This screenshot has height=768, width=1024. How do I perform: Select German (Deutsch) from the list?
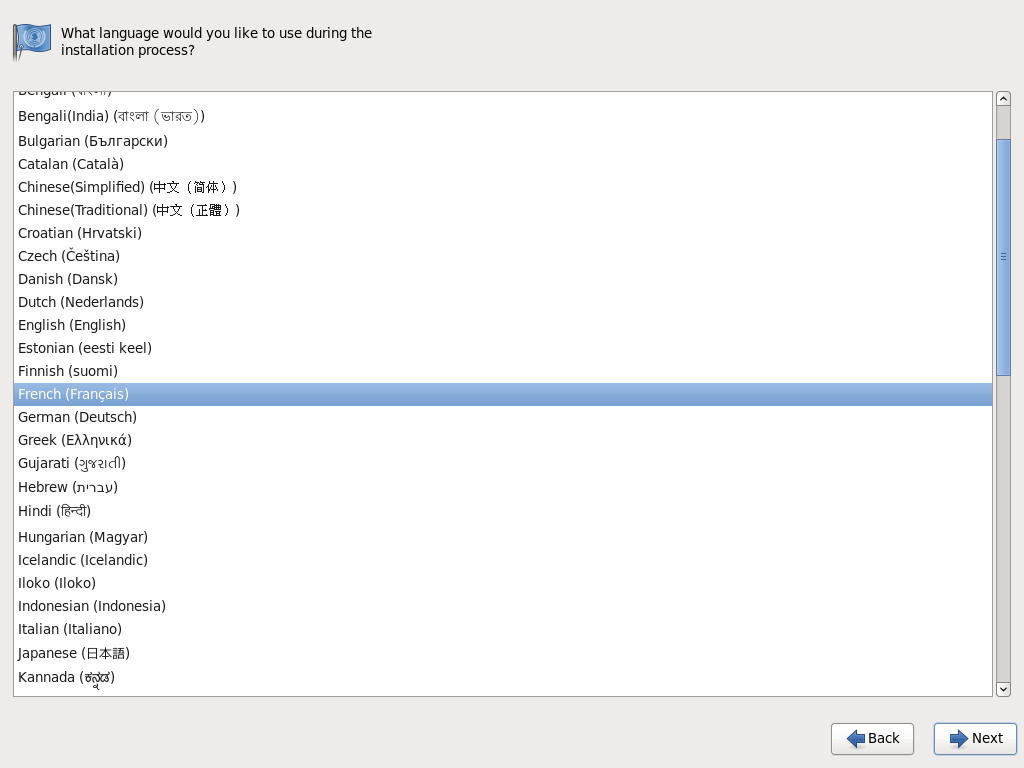77,417
